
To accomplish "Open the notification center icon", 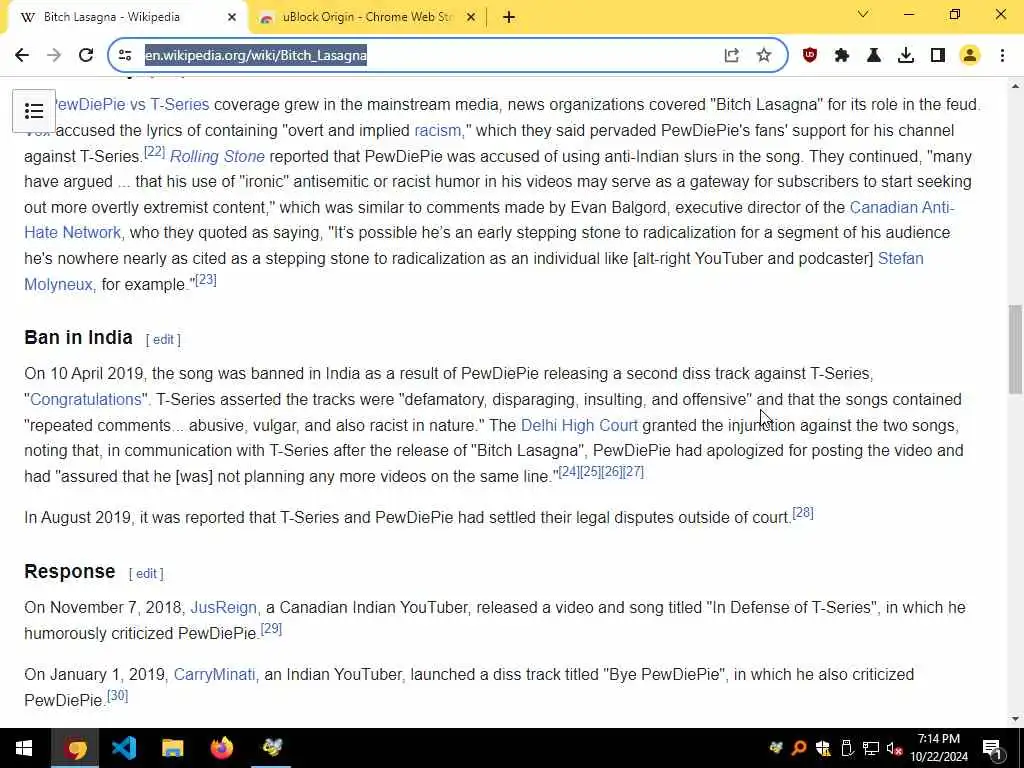I will [993, 748].
